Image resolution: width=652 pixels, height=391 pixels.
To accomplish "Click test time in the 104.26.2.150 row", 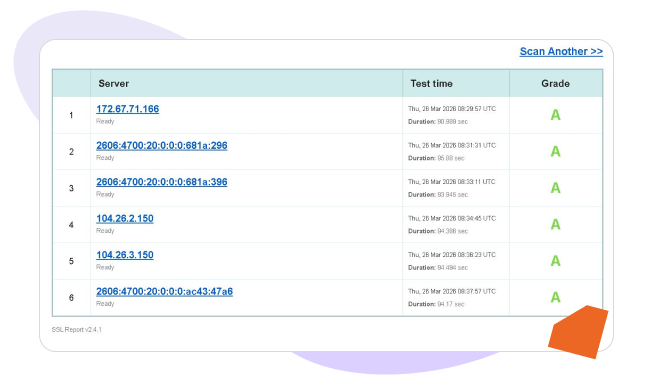I will (452, 218).
